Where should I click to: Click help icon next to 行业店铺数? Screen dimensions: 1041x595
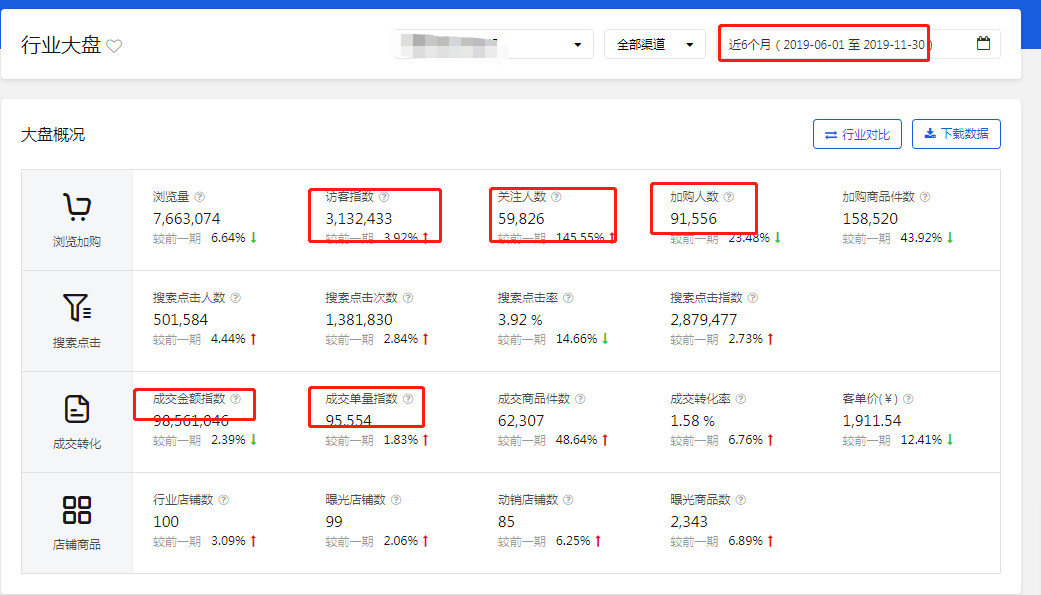click(224, 501)
